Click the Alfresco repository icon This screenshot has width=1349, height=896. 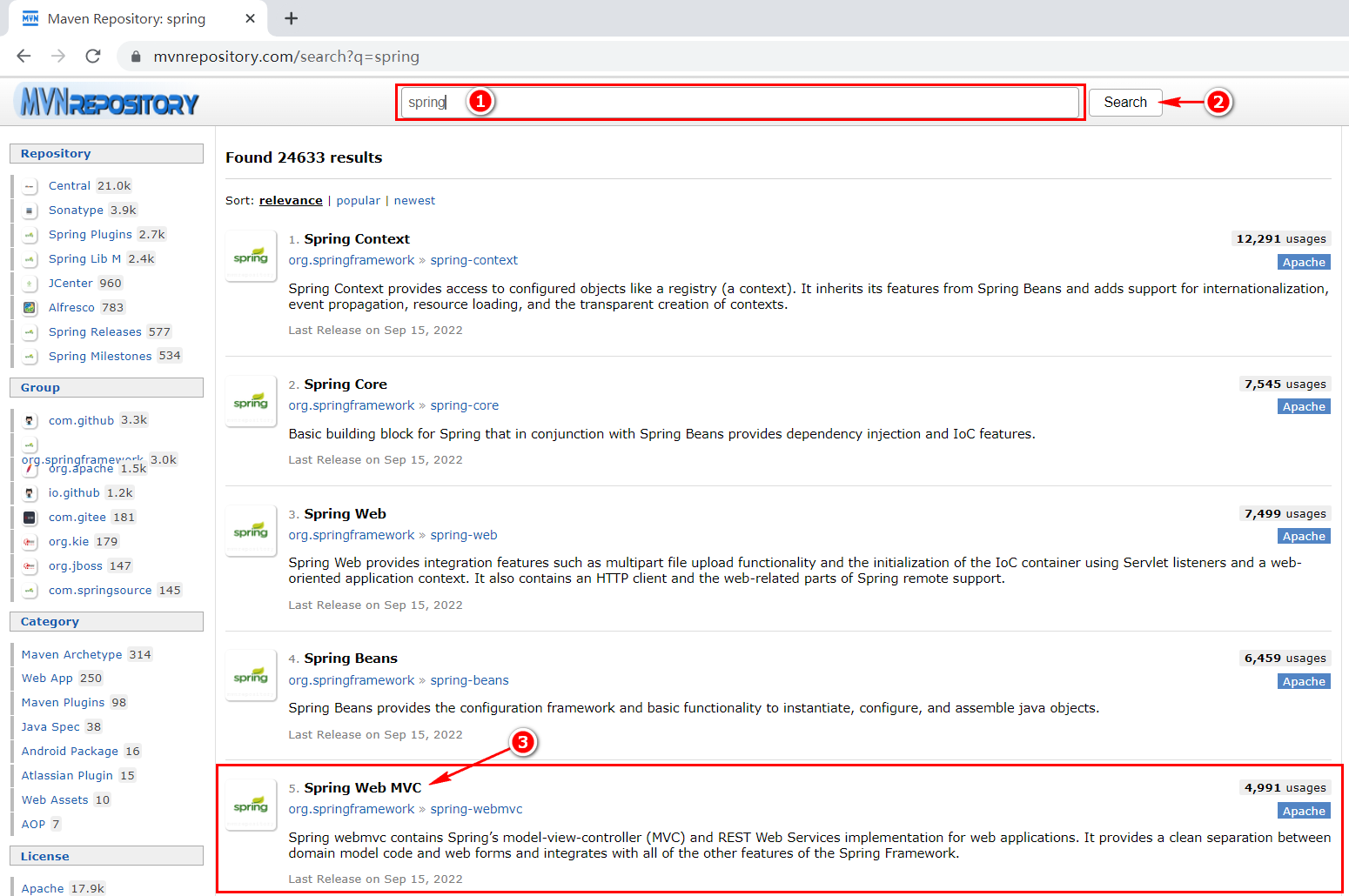pyautogui.click(x=30, y=308)
